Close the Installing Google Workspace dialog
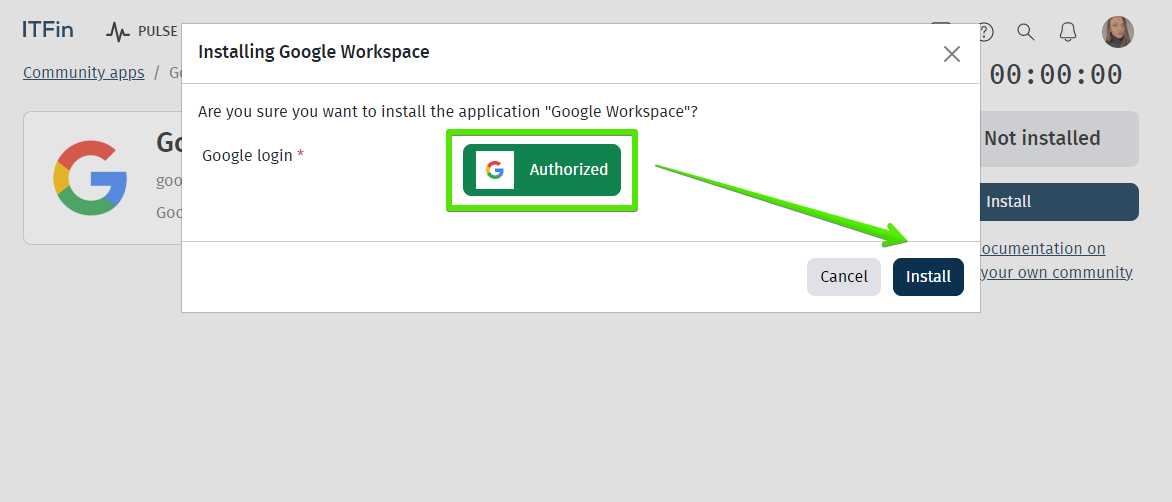1172x502 pixels. tap(951, 54)
